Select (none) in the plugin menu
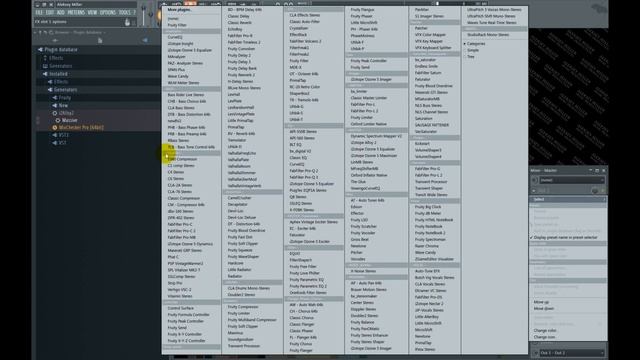Screen dimensions: 640x360 [173, 18]
